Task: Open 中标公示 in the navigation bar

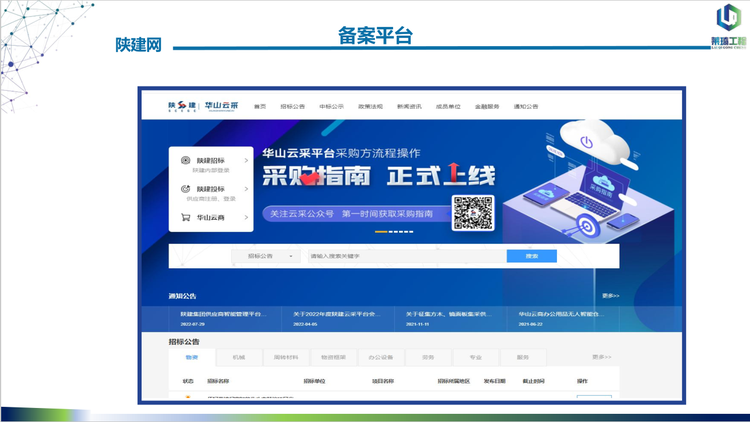Action: click(331, 107)
